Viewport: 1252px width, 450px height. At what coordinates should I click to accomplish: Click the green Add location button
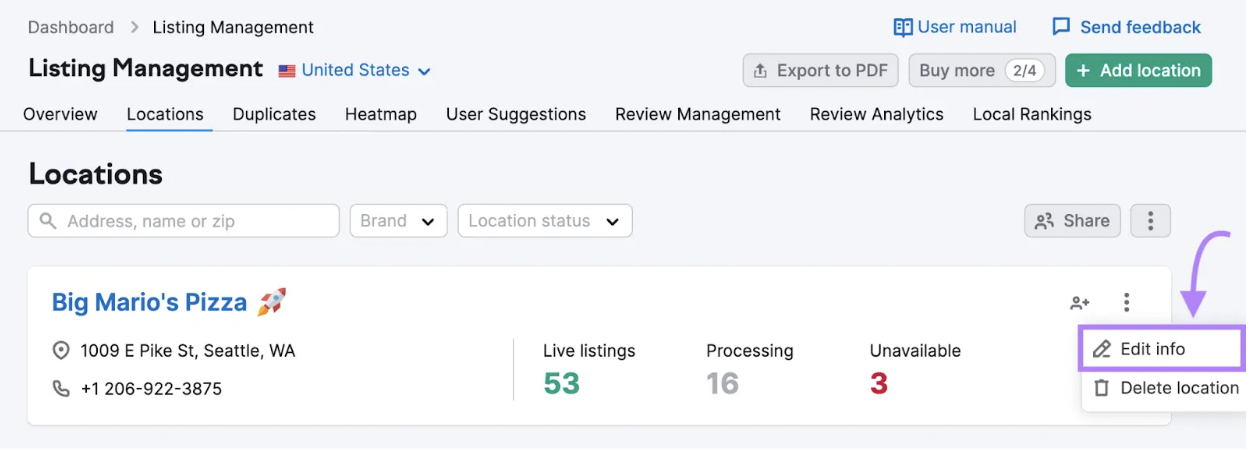[1139, 71]
